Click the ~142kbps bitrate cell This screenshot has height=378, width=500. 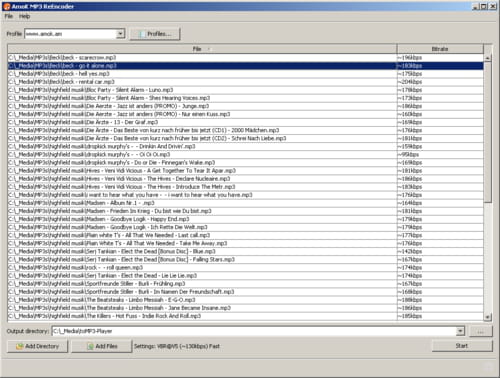440,252
